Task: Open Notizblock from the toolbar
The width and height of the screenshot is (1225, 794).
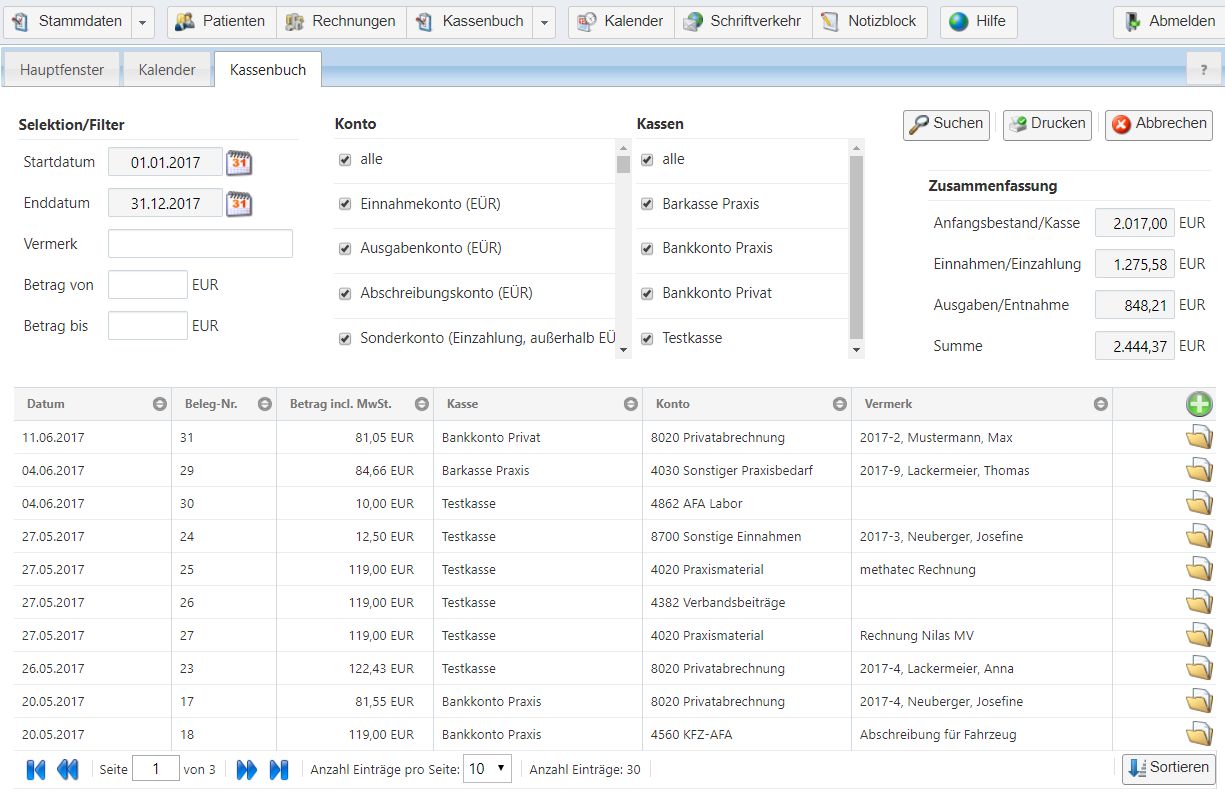Action: click(869, 21)
